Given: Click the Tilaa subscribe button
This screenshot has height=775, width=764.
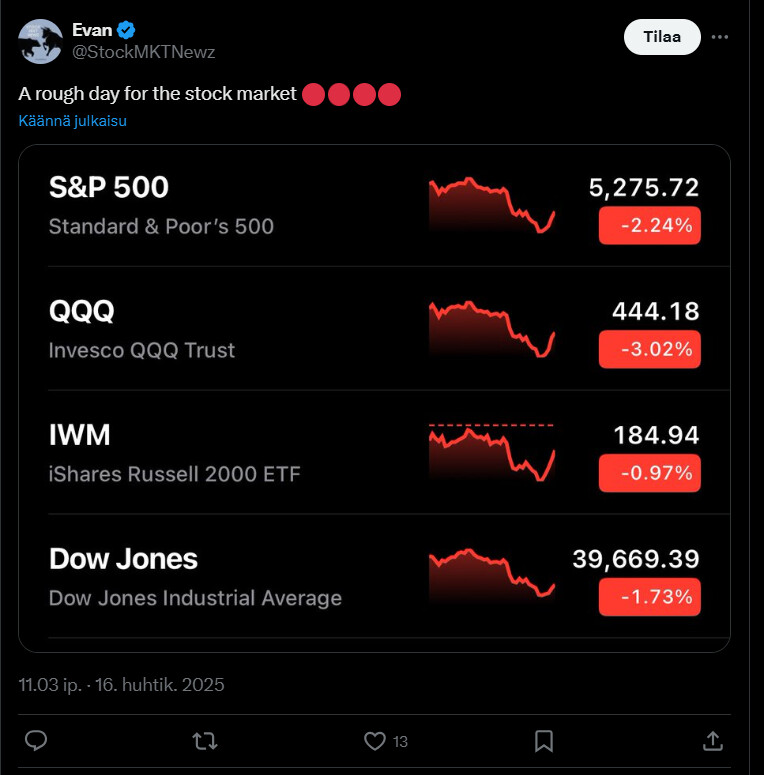Looking at the screenshot, I should pos(662,38).
